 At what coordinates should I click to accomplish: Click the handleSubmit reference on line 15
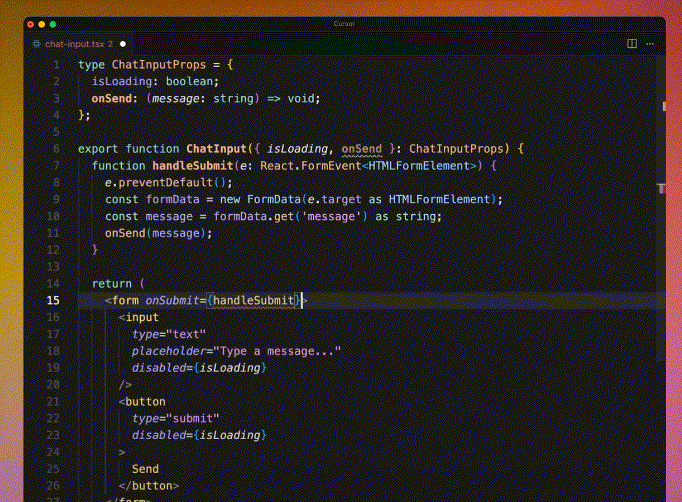click(x=254, y=301)
